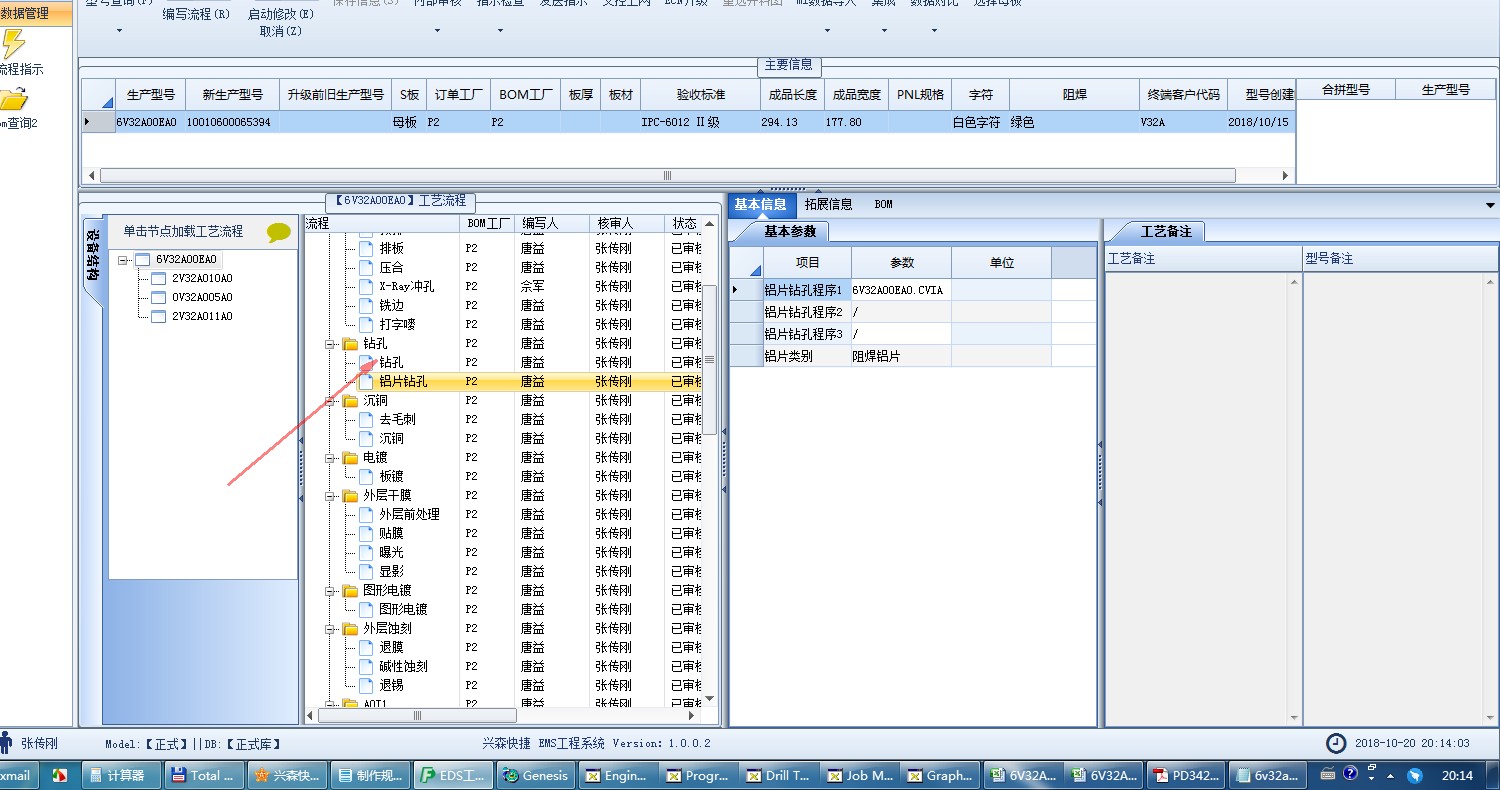This screenshot has width=1500, height=790.
Task: Collapse the 电镀 tree group
Action: pos(329,457)
